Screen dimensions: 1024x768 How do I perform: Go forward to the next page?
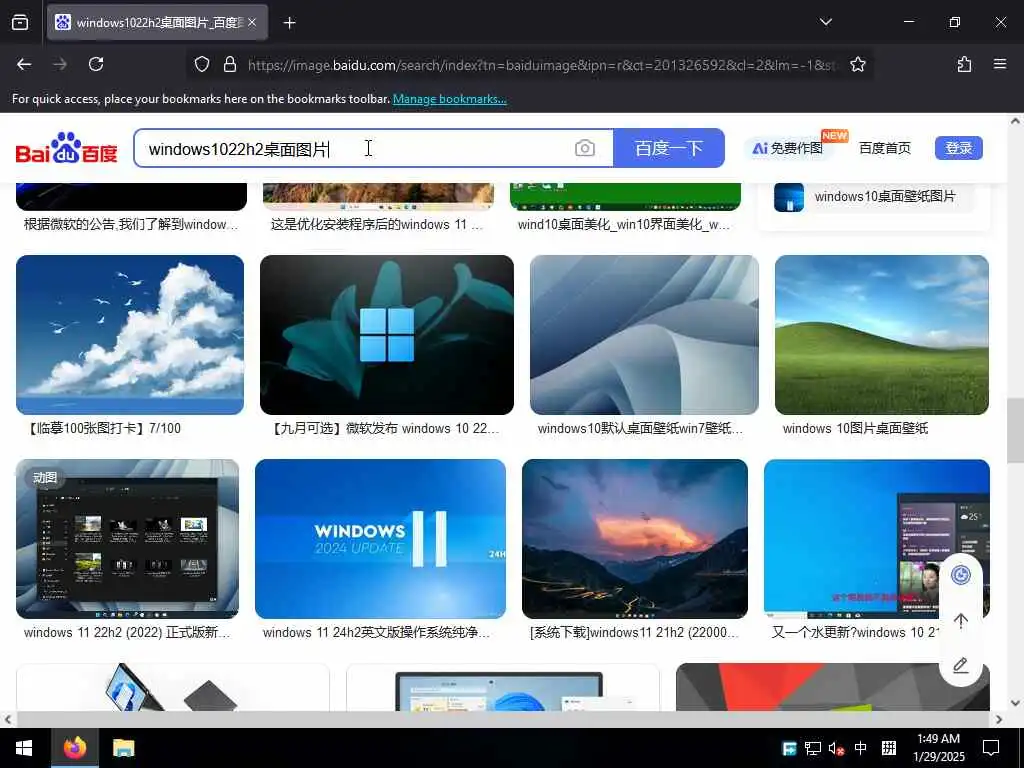(x=60, y=64)
